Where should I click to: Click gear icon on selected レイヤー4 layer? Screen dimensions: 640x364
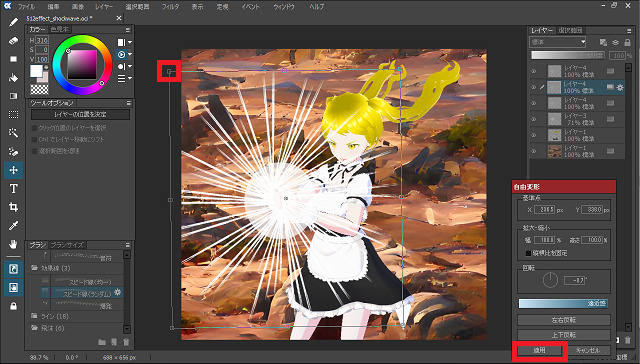620,87
